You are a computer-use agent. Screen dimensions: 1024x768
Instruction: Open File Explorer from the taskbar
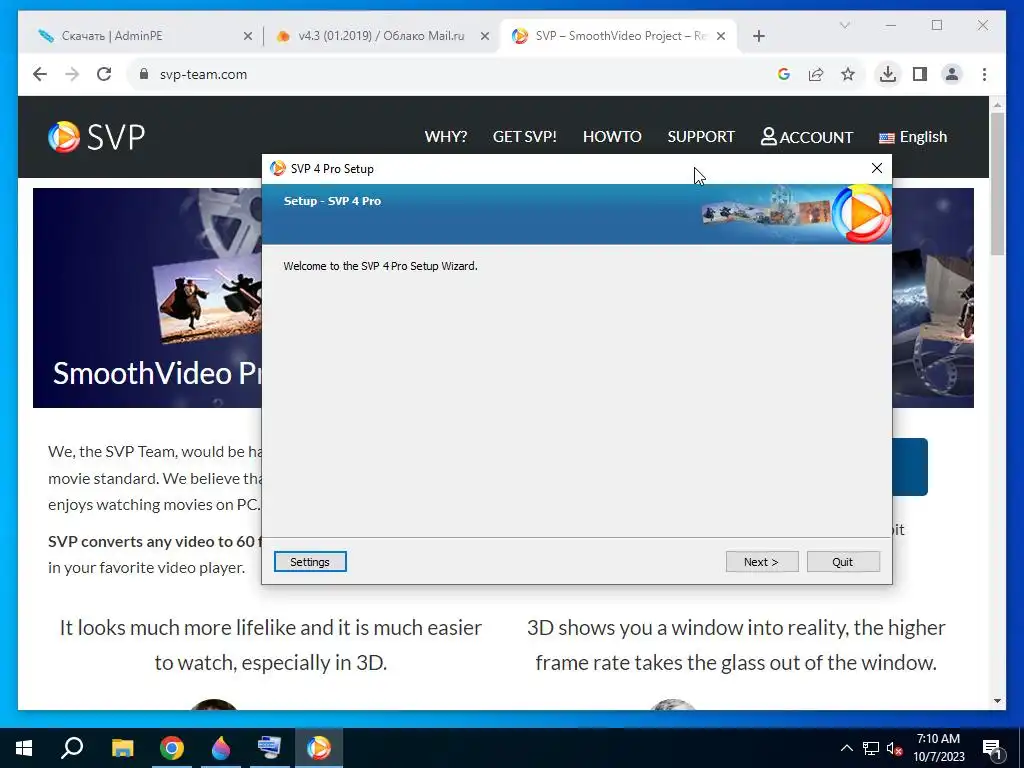tap(122, 748)
